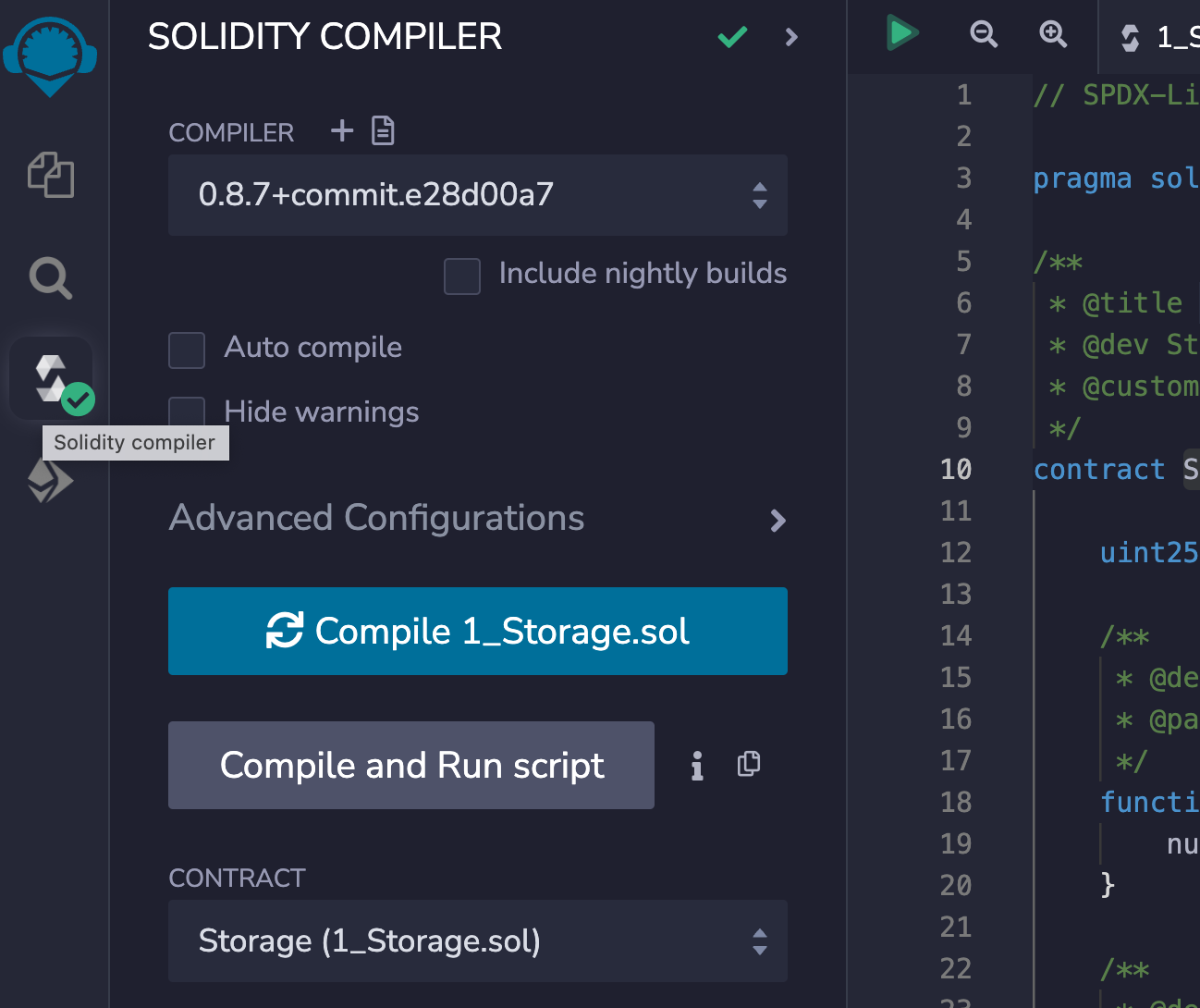The height and width of the screenshot is (1008, 1200).
Task: Open Deploy & run transactions Ethereum icon
Action: (x=51, y=481)
